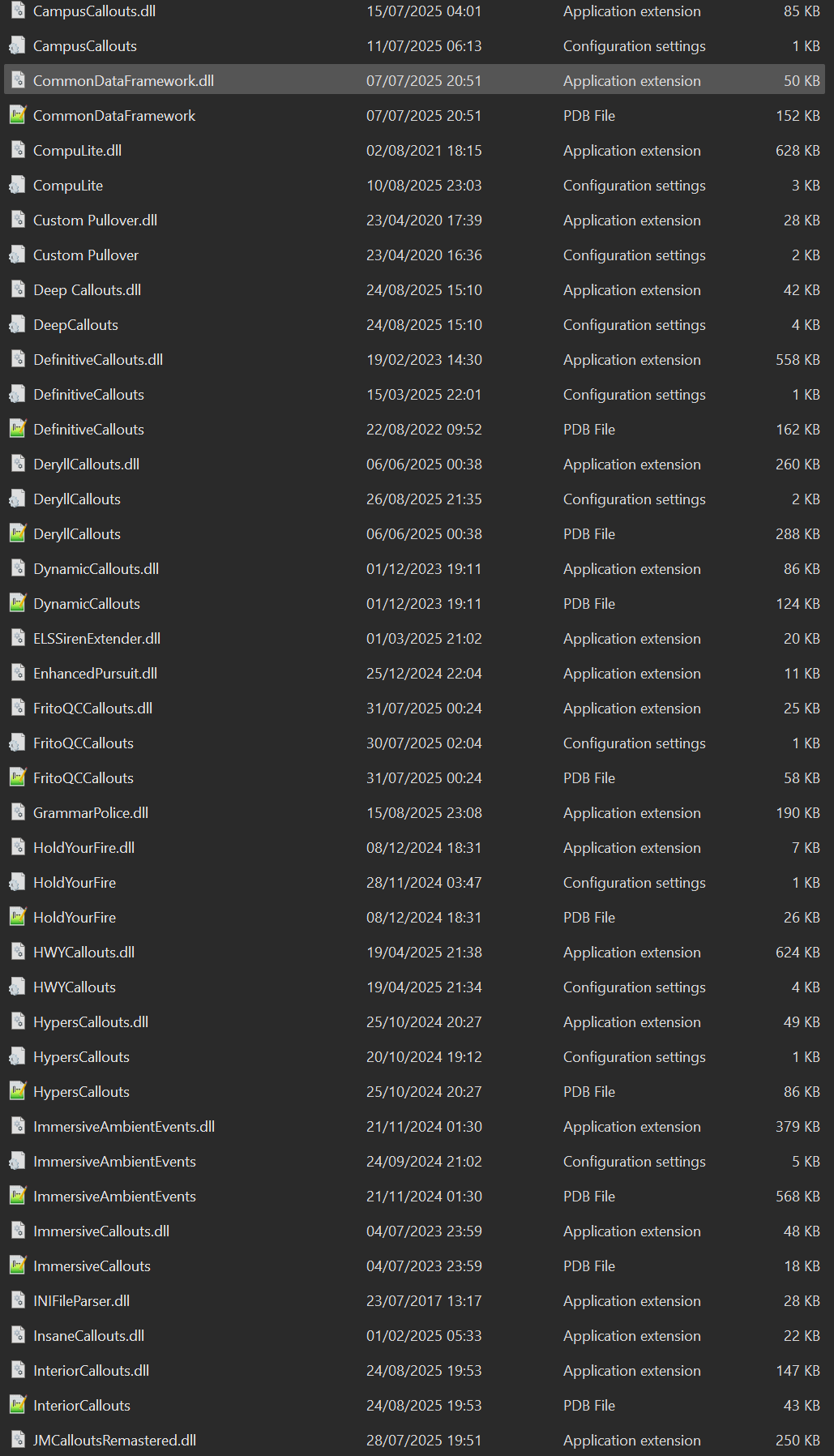Click the DynamicCallouts PDB file icon
This screenshot has width=834, height=1456.
pyautogui.click(x=17, y=604)
